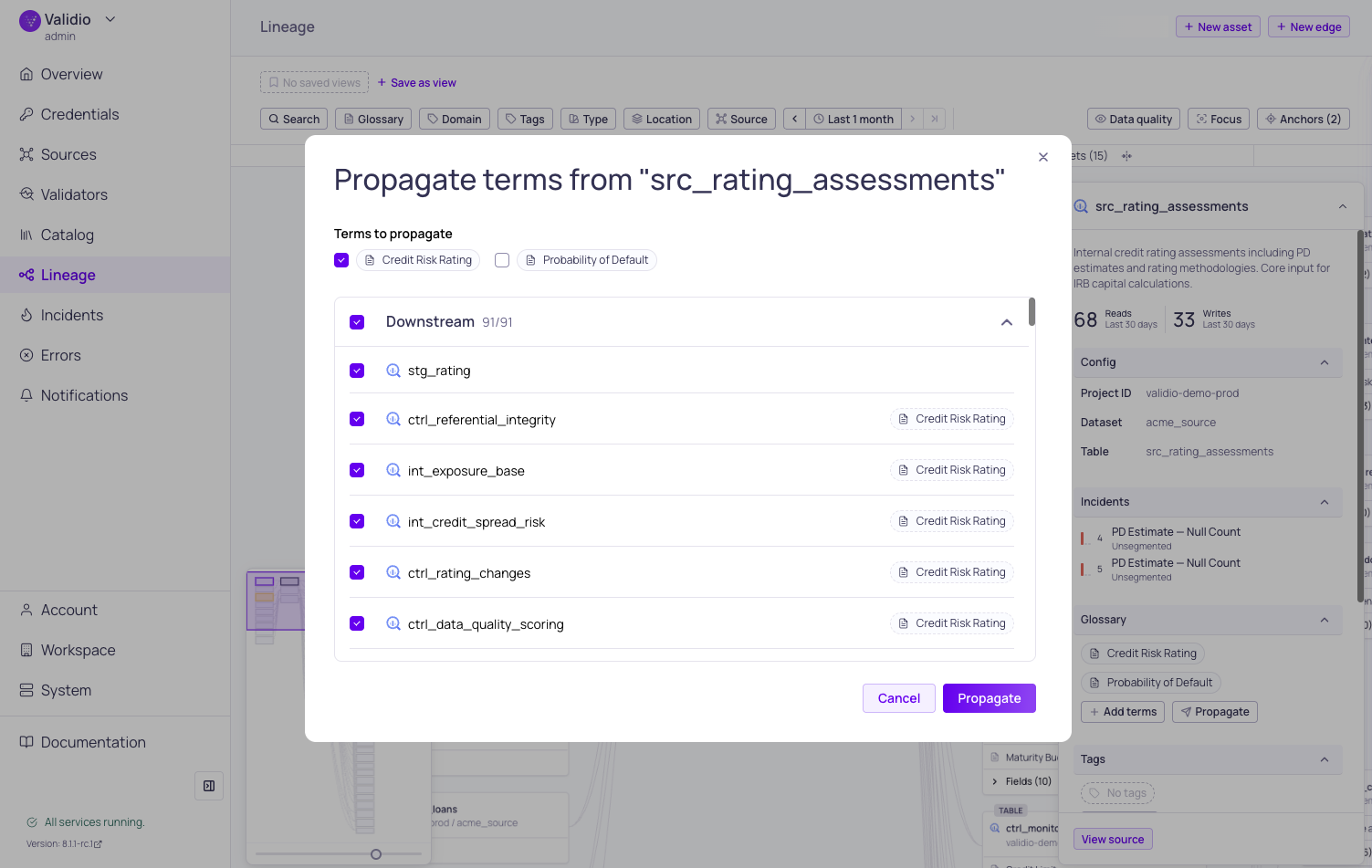Click the New asset button
Image resolution: width=1372 pixels, height=868 pixels.
[x=1218, y=26]
